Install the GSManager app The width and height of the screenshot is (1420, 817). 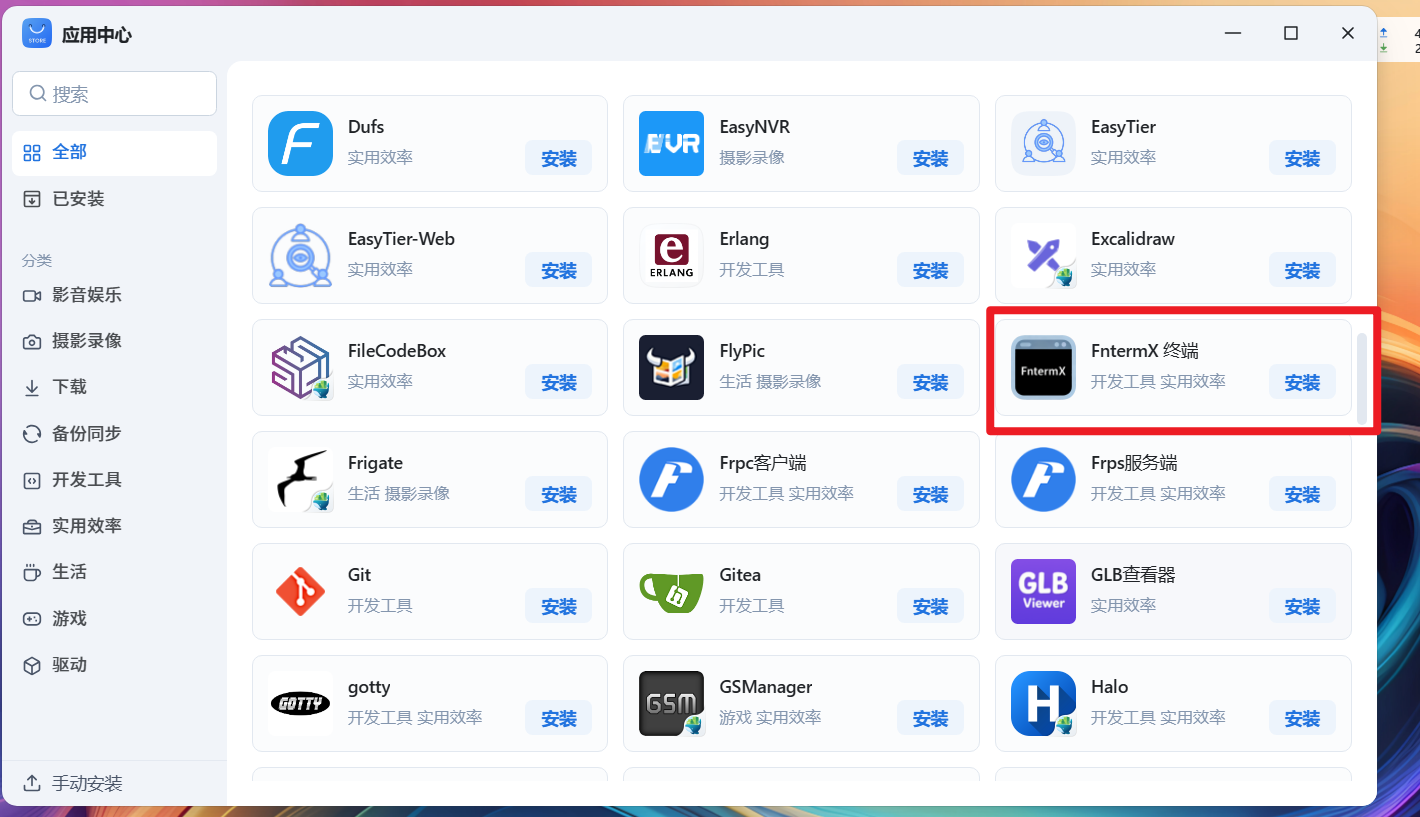click(930, 718)
